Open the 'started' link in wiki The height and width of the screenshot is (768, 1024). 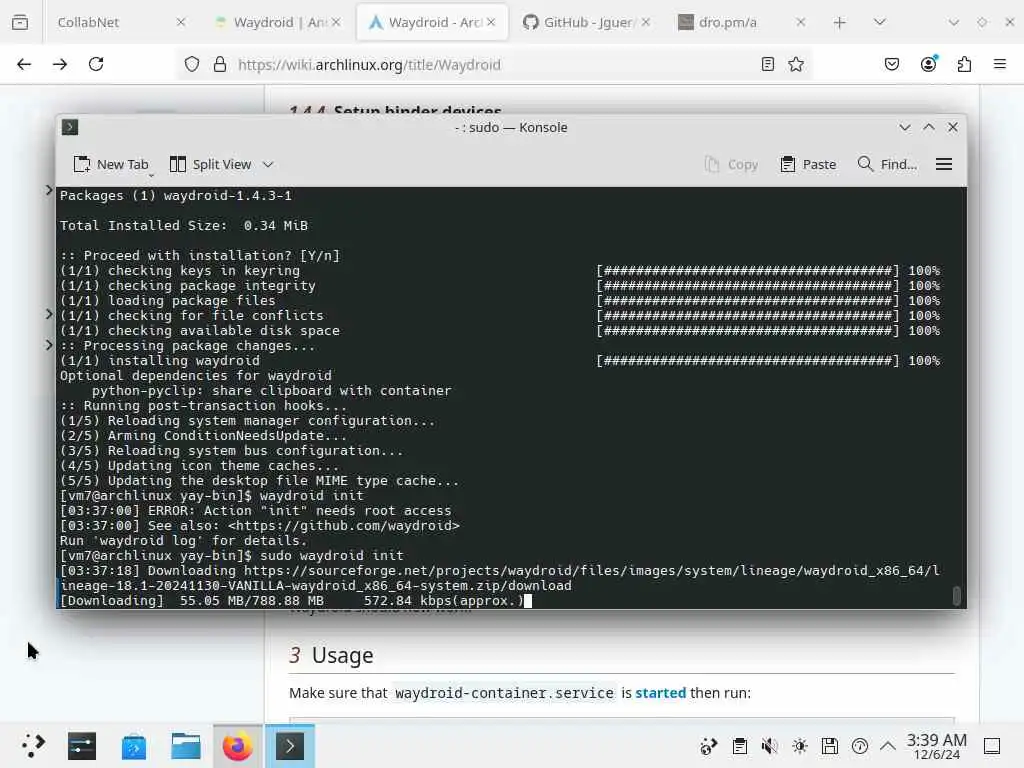[660, 693]
